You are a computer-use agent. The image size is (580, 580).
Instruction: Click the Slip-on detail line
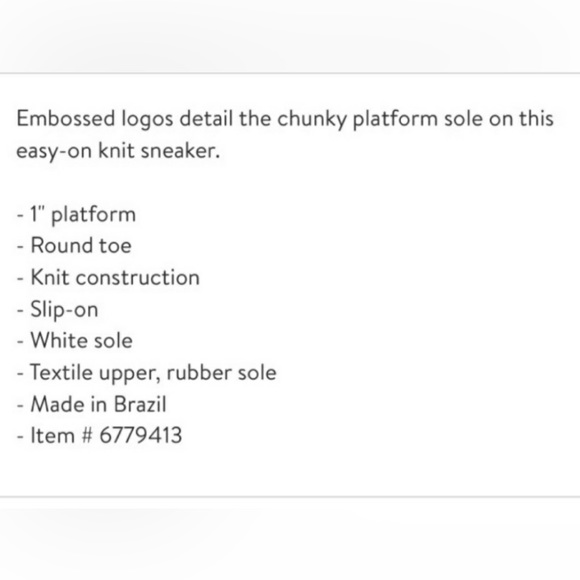pyautogui.click(x=57, y=309)
